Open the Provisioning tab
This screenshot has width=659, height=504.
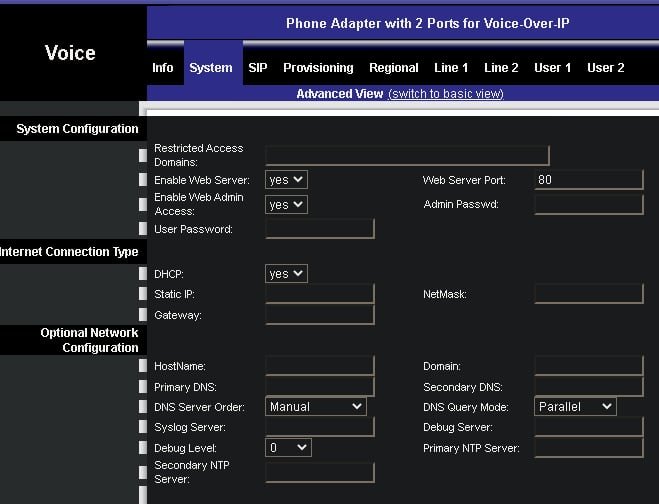(318, 68)
